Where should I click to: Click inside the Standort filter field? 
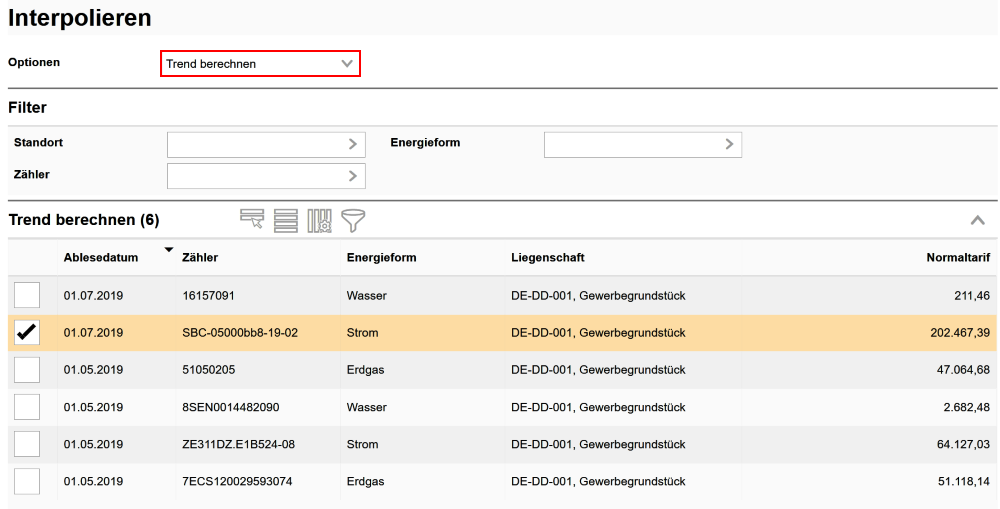tap(266, 145)
